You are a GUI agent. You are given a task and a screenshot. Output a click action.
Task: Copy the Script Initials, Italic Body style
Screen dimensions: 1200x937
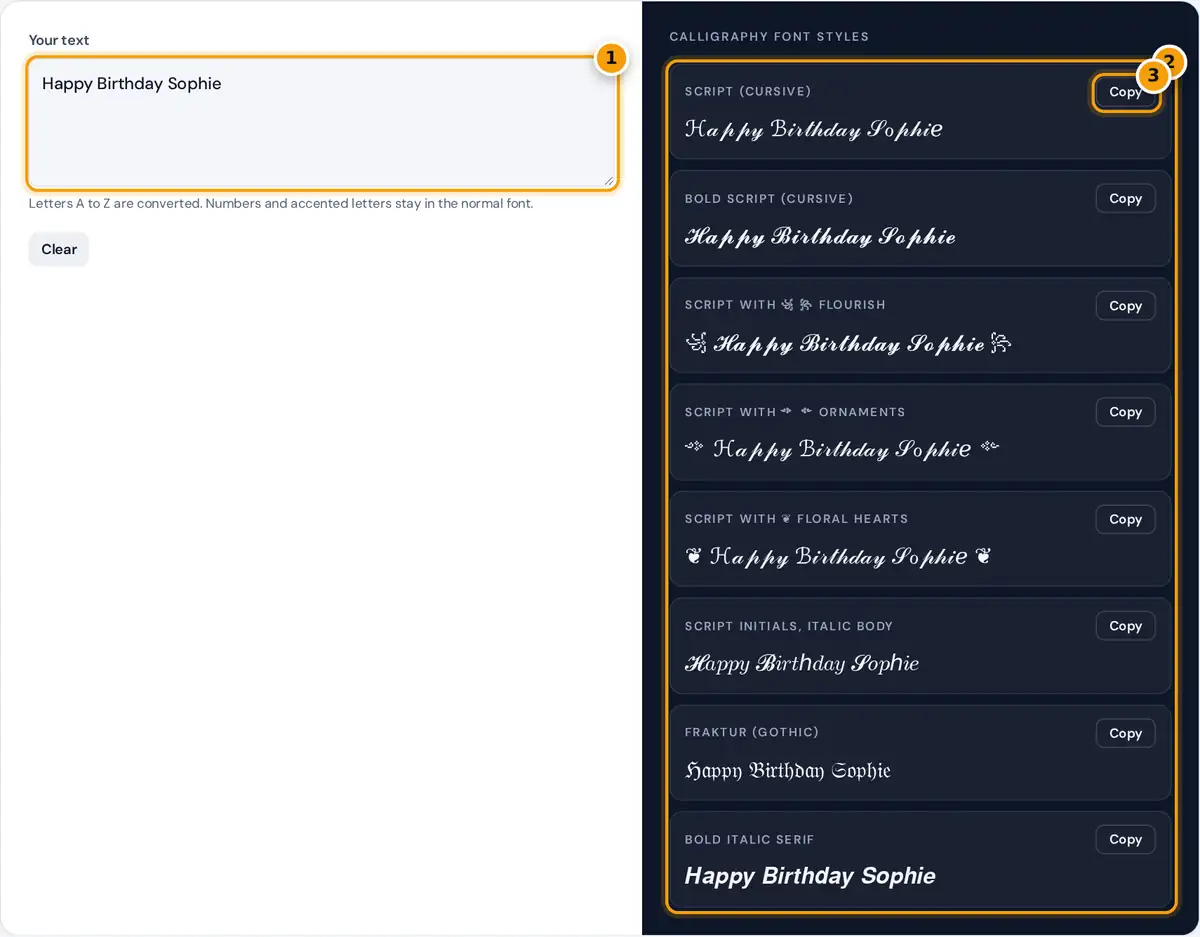(x=1125, y=626)
